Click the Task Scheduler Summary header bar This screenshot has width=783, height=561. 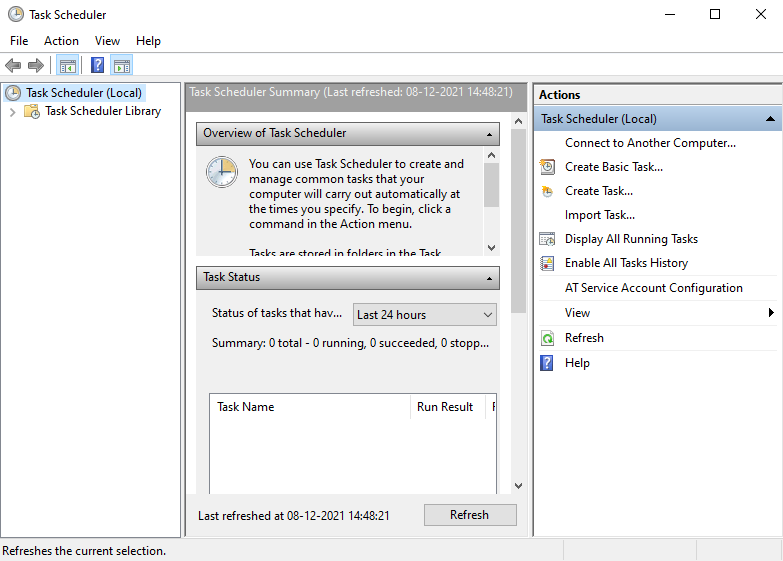[x=356, y=97]
